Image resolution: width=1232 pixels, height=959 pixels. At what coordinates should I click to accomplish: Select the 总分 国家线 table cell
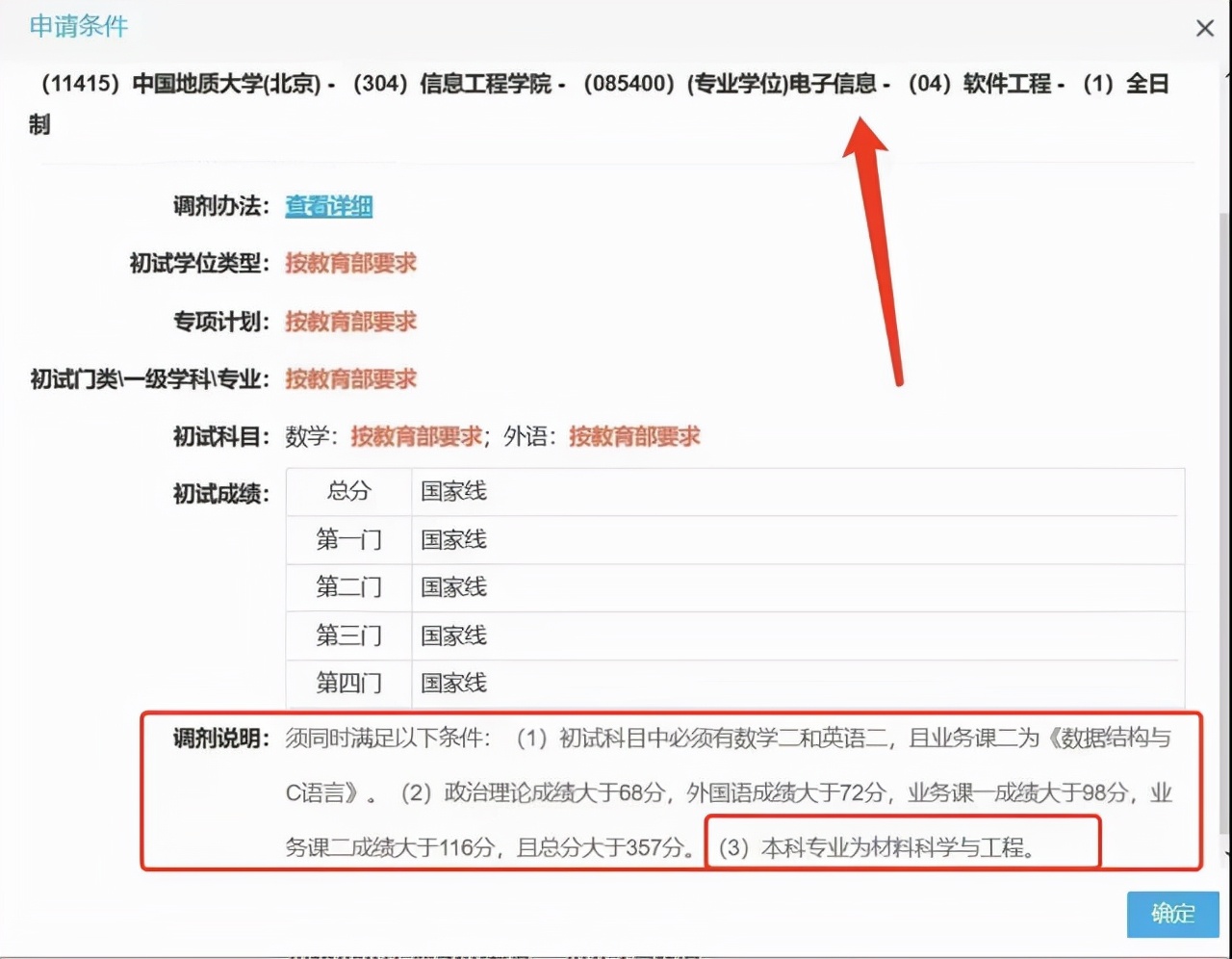pyautogui.click(x=453, y=491)
